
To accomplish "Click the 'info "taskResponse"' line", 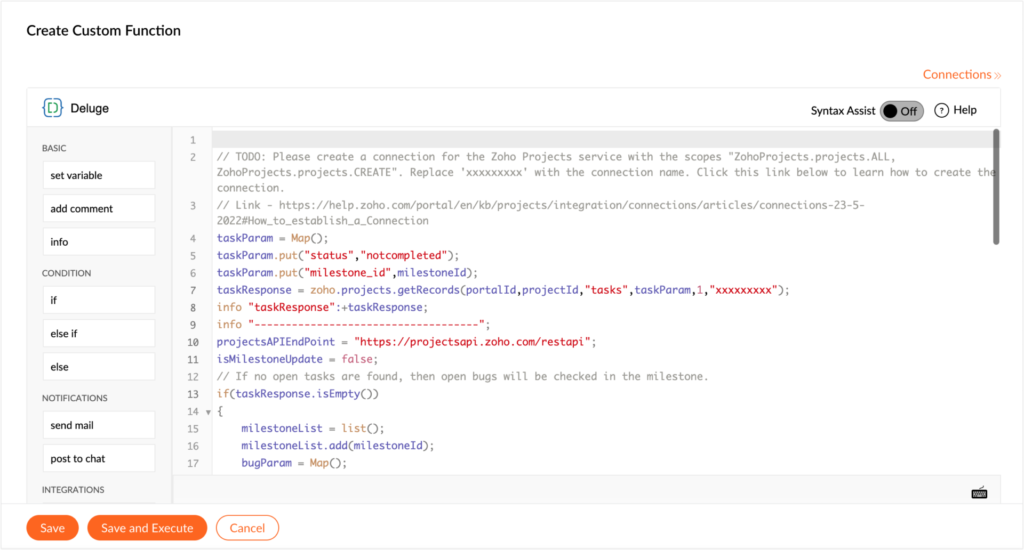I will click(x=323, y=307).
